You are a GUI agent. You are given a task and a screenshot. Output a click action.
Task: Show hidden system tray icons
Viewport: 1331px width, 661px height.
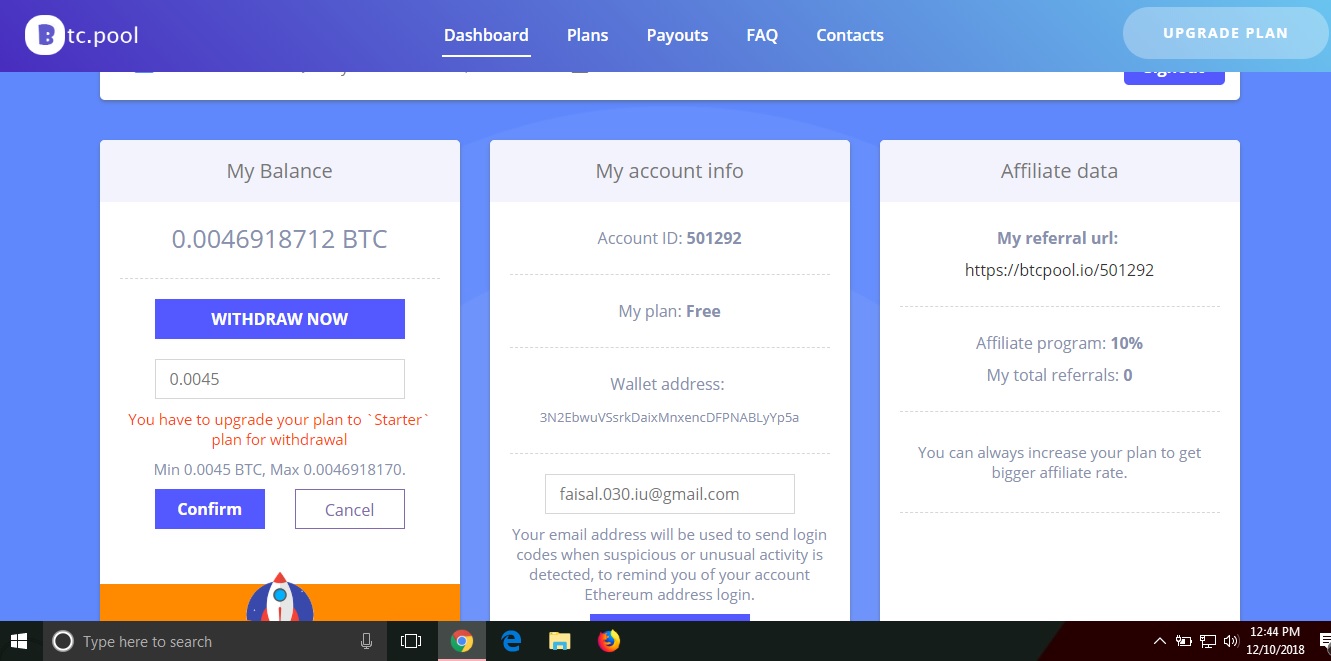(1160, 641)
